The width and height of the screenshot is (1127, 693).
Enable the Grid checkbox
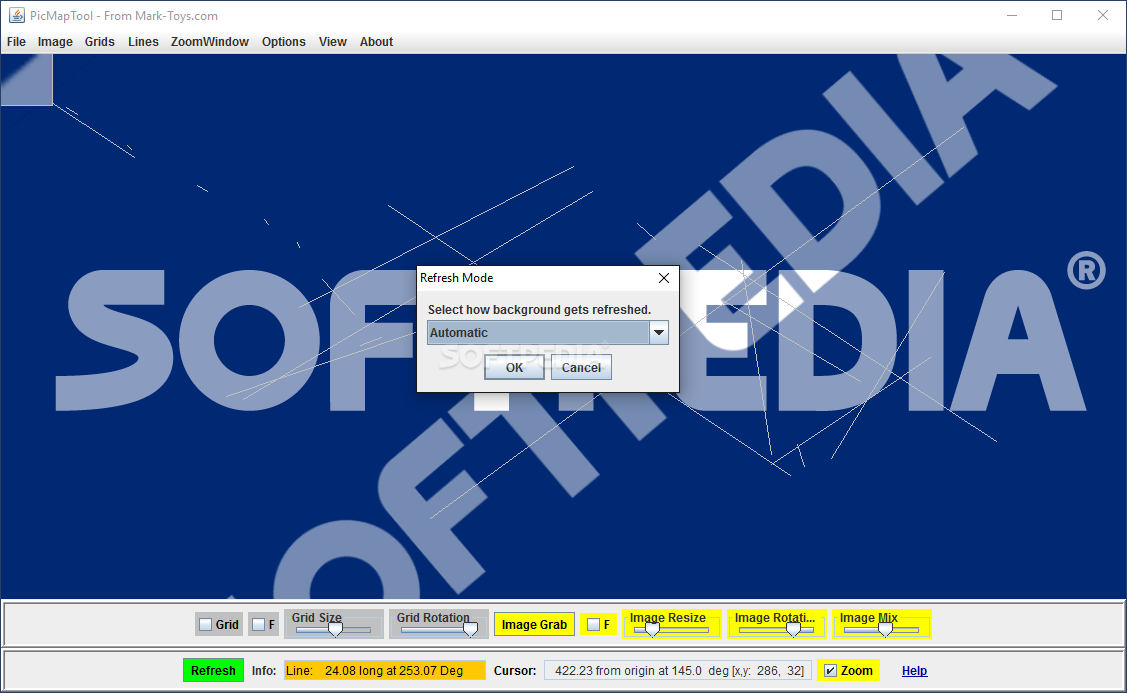point(206,625)
